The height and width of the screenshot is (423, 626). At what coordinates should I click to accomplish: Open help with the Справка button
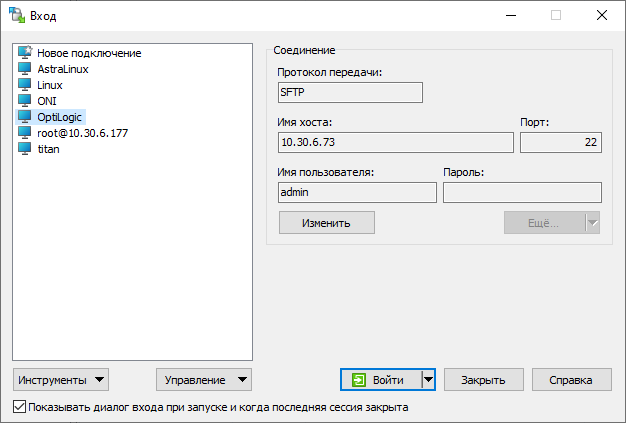(571, 380)
